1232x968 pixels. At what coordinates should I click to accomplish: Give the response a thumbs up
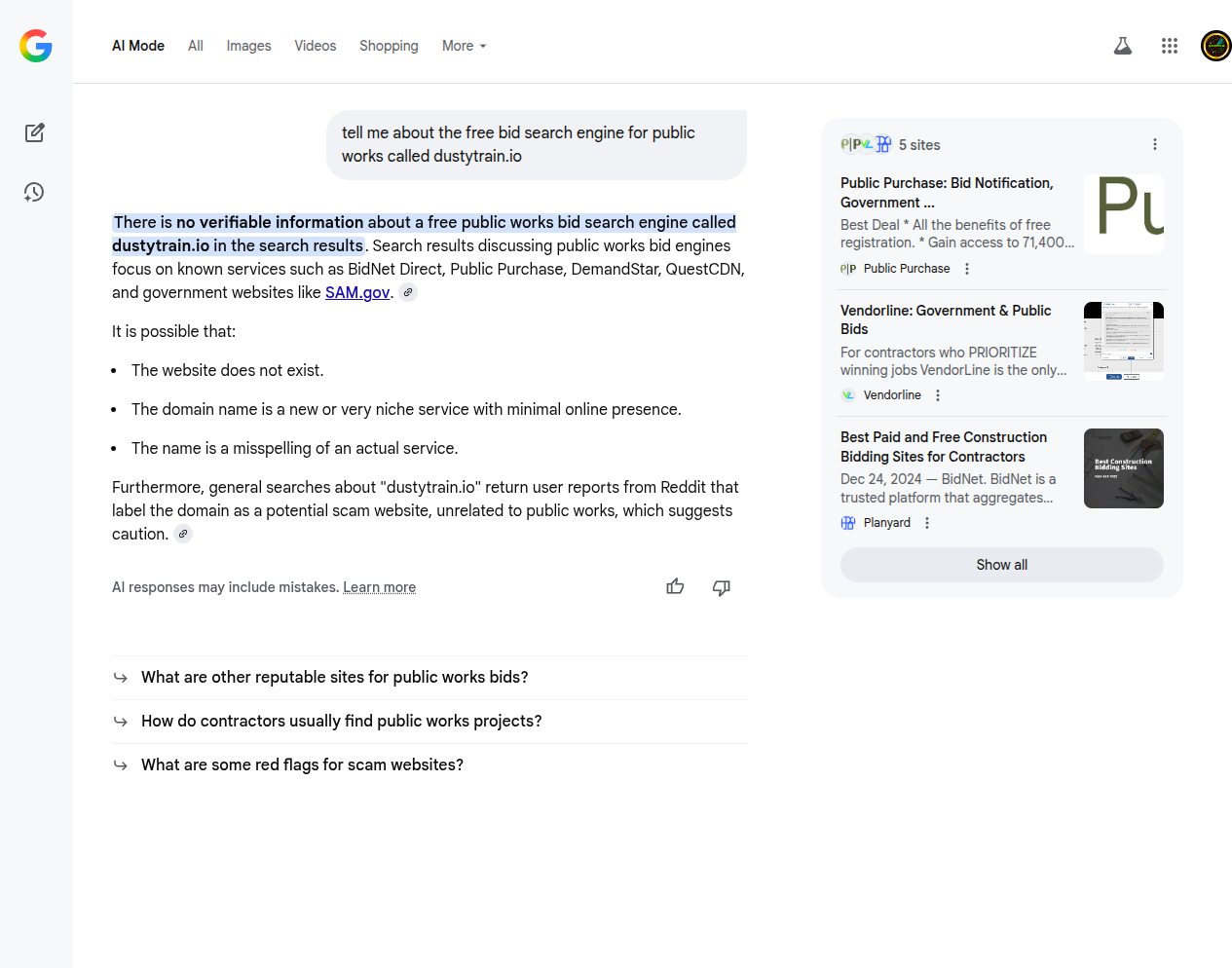click(675, 586)
